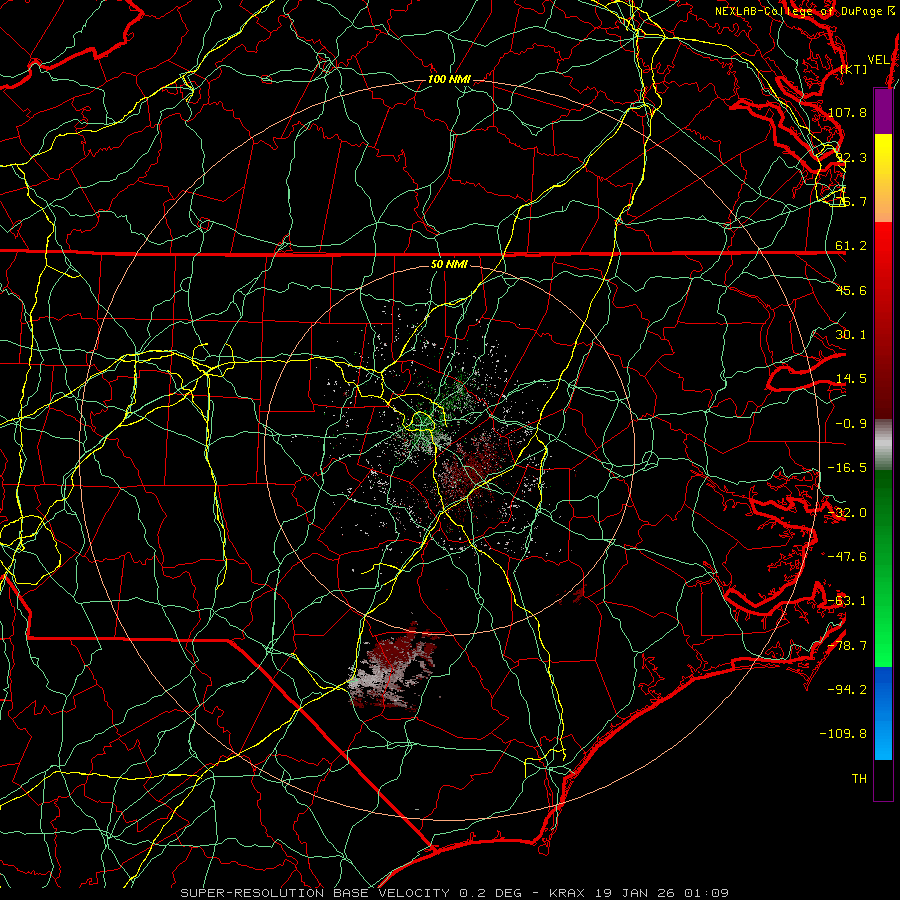Select the -47.6 velocity scale value
The height and width of the screenshot is (900, 900).
[x=847, y=557]
